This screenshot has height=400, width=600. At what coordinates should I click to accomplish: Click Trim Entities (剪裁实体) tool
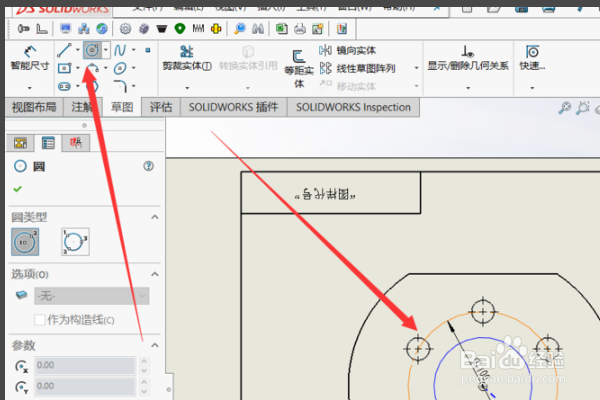(187, 58)
